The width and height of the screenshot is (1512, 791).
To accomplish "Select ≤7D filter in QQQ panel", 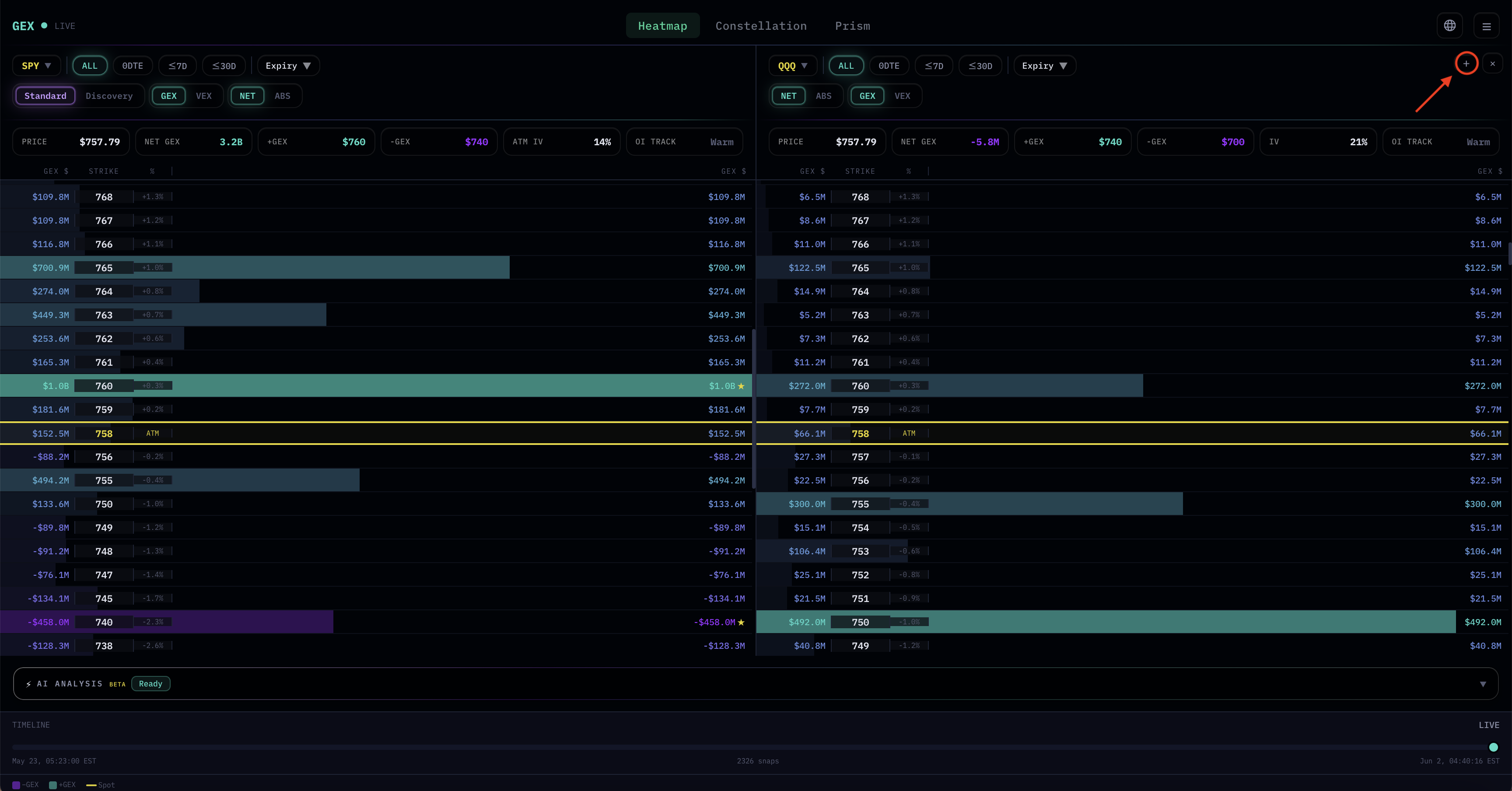I will pyautogui.click(x=934, y=66).
